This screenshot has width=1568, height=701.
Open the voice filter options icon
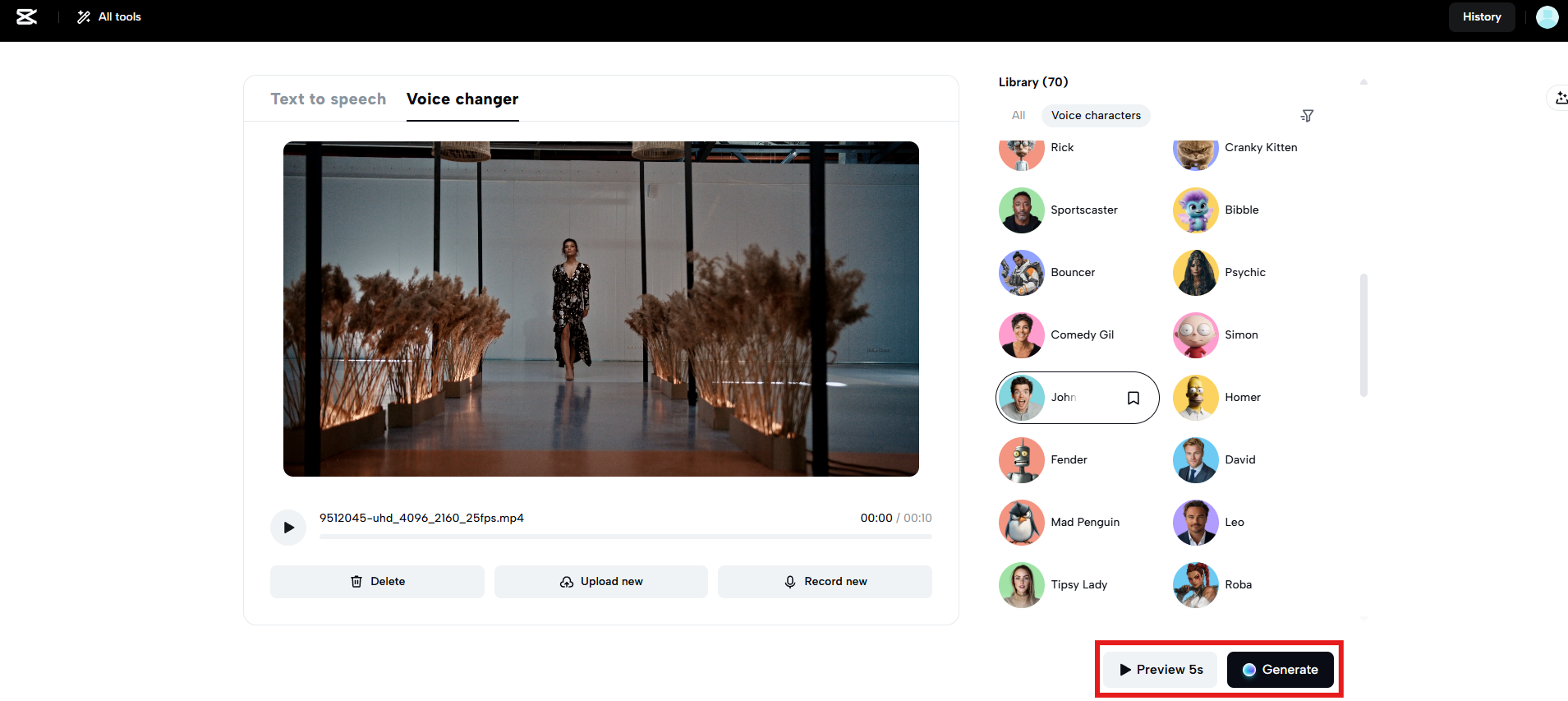coord(1307,116)
